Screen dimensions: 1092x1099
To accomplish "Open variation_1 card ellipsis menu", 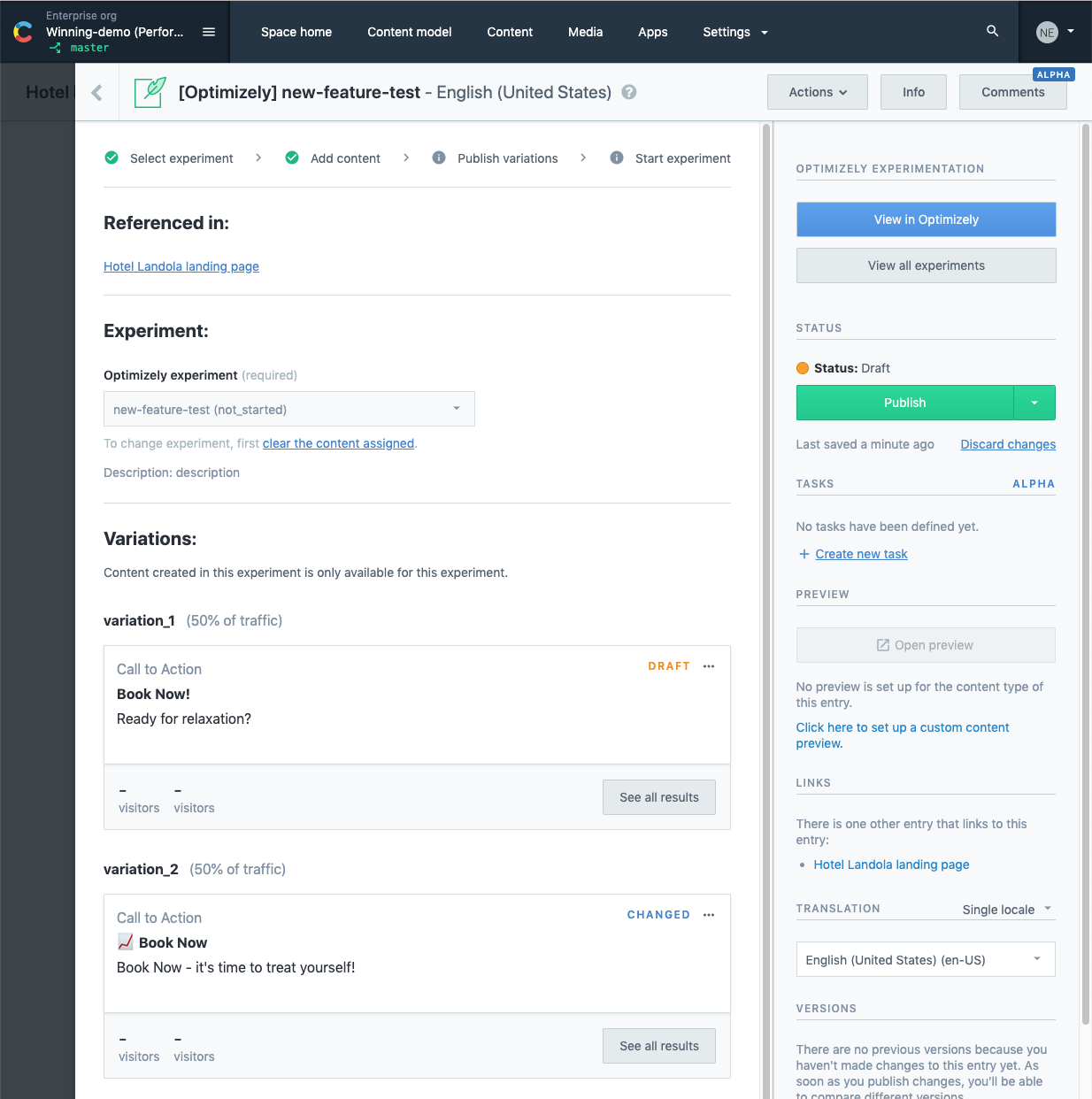I will pyautogui.click(x=709, y=666).
